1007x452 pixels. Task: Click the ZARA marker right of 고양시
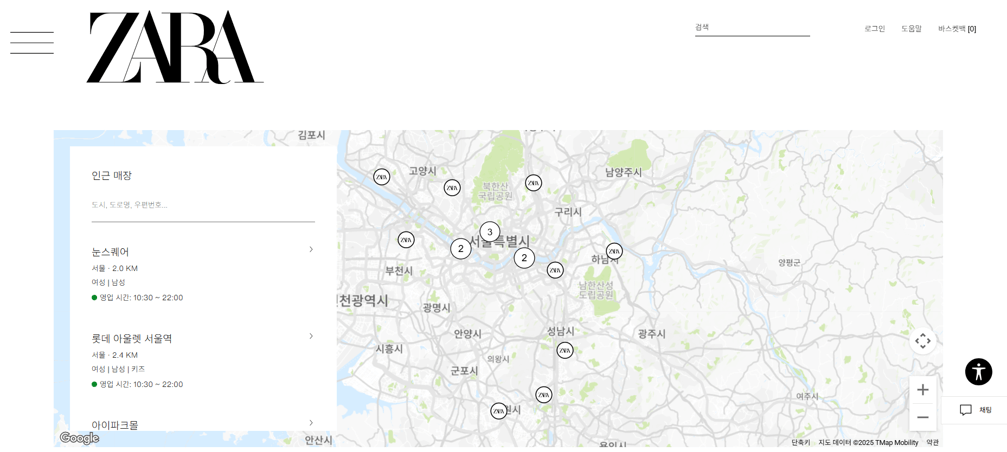tap(452, 187)
